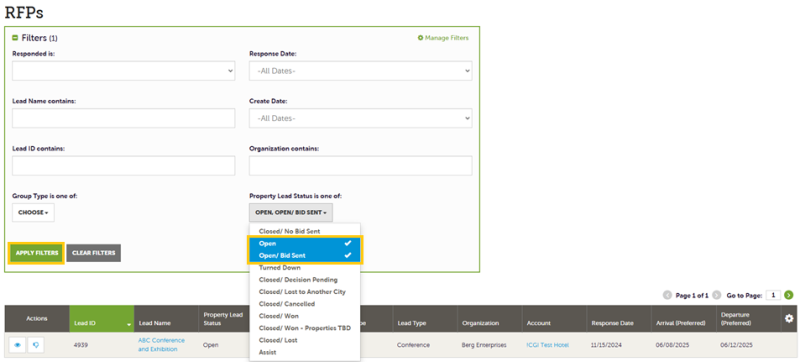Open table settings gear icon
The width and height of the screenshot is (800, 362).
tap(789, 319)
